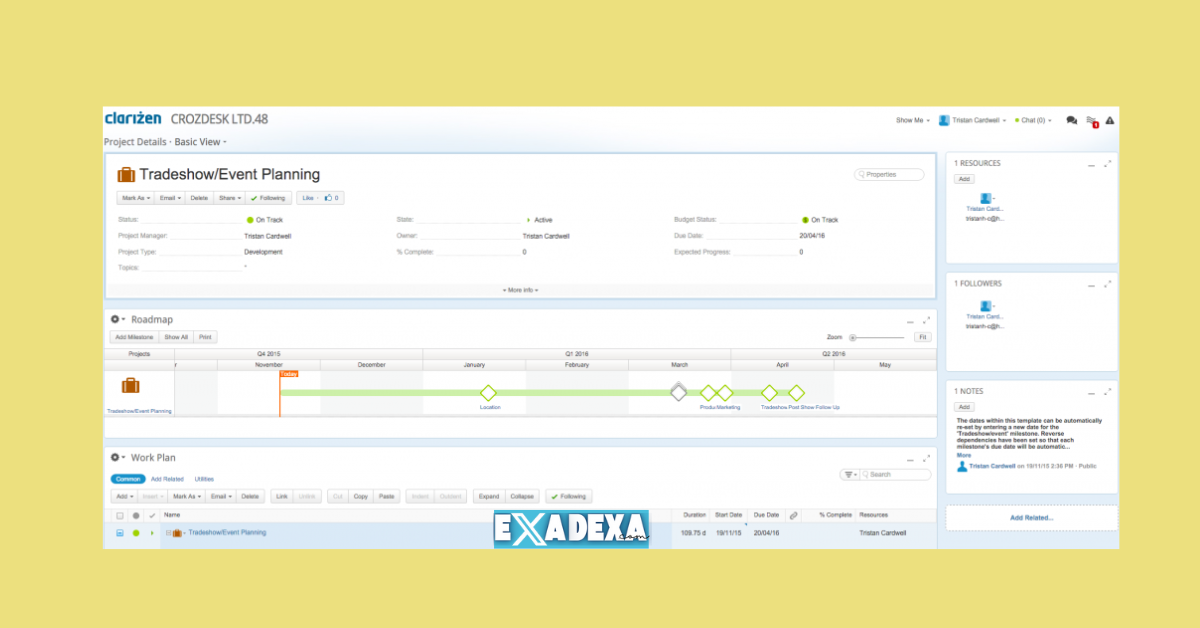
Task: Click the attachment paperclip column header
Action: [793, 514]
